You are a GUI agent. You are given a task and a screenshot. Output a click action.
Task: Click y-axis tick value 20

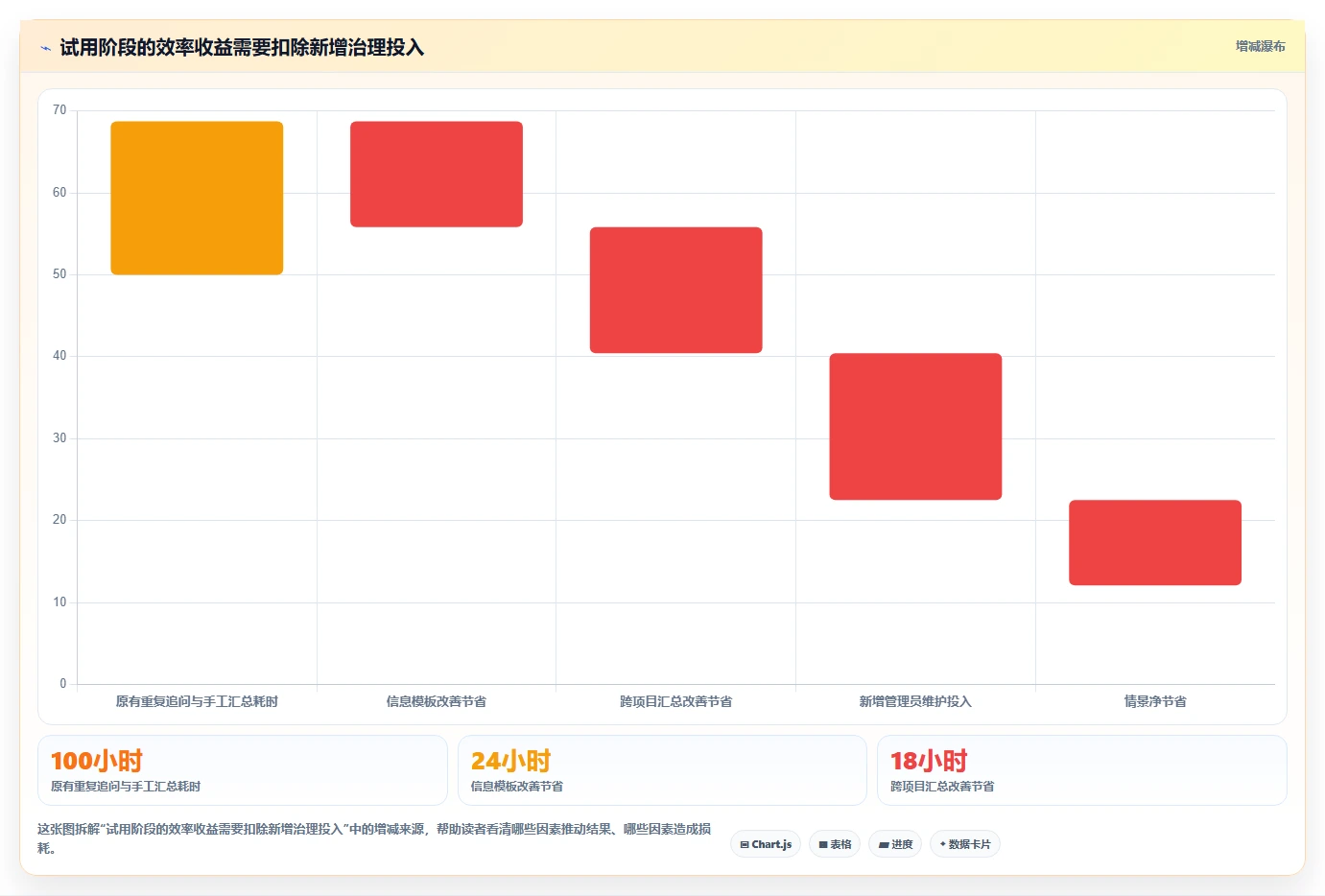(x=59, y=520)
